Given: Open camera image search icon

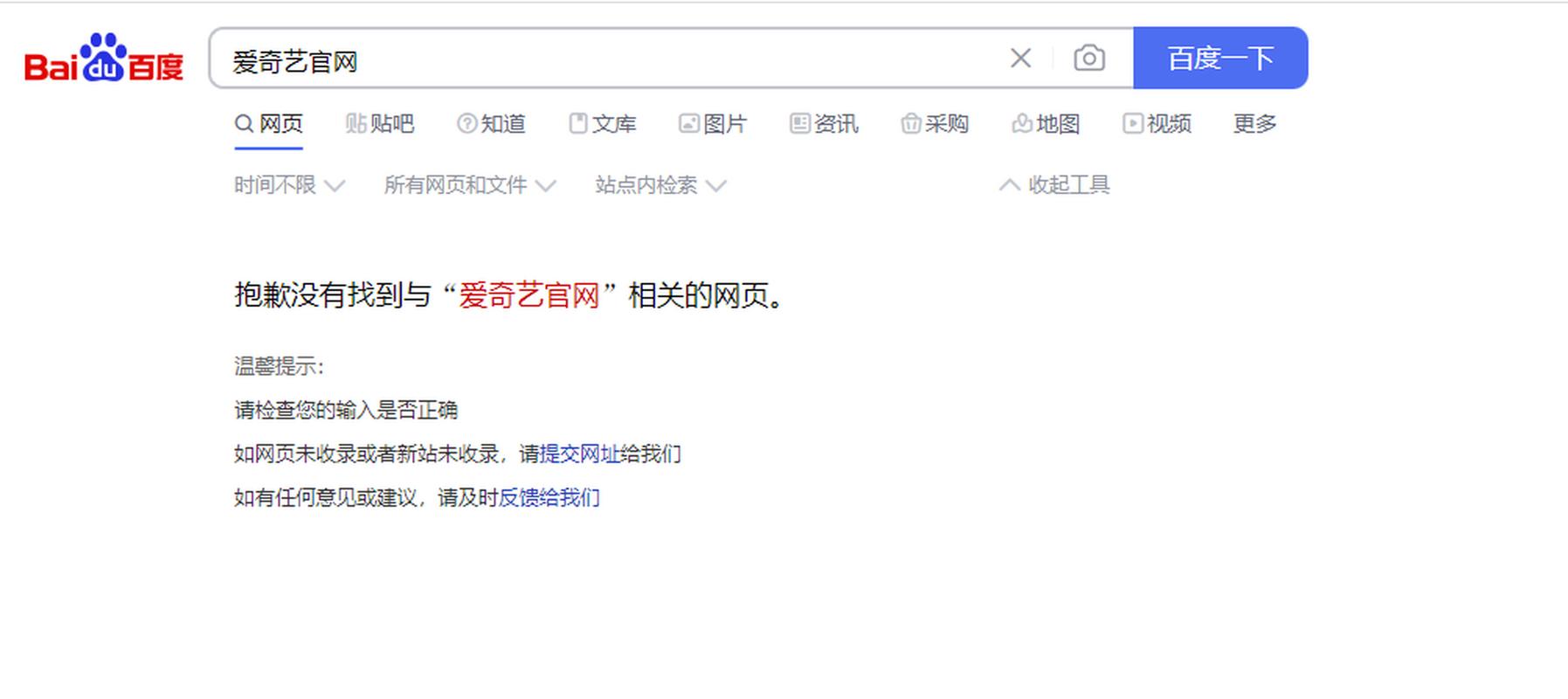Looking at the screenshot, I should pos(1088,59).
